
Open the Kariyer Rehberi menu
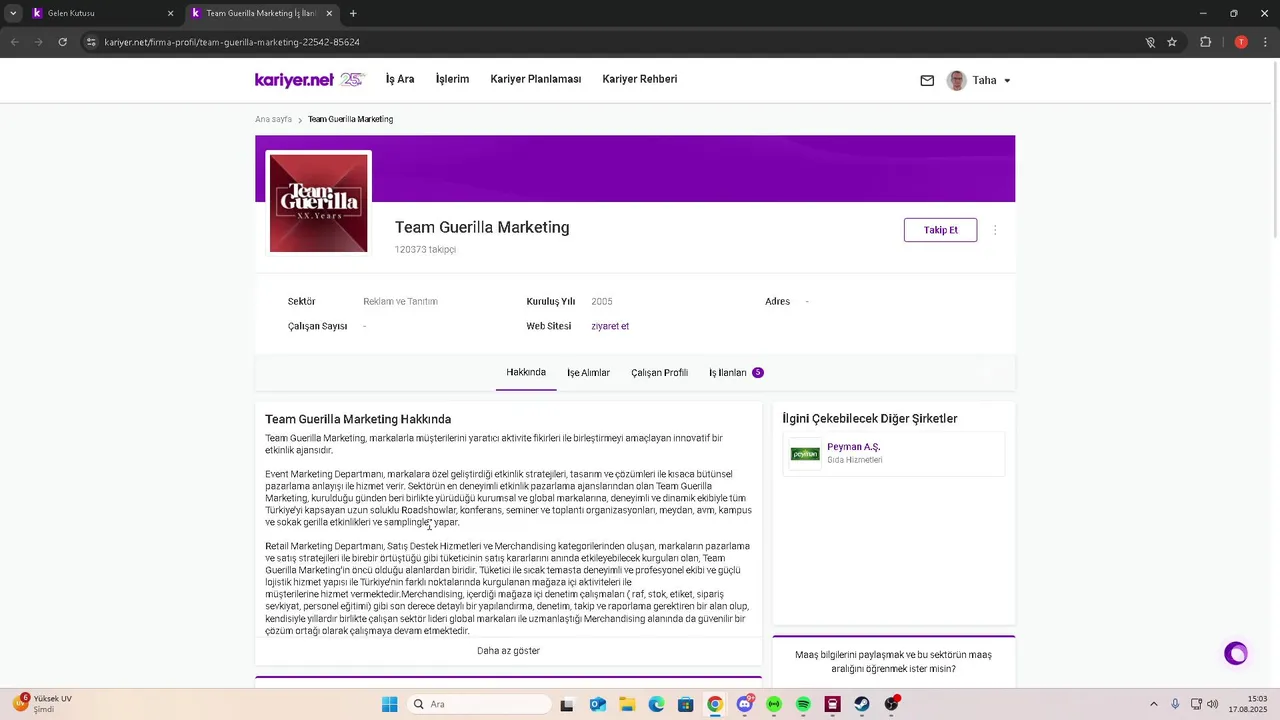(639, 79)
